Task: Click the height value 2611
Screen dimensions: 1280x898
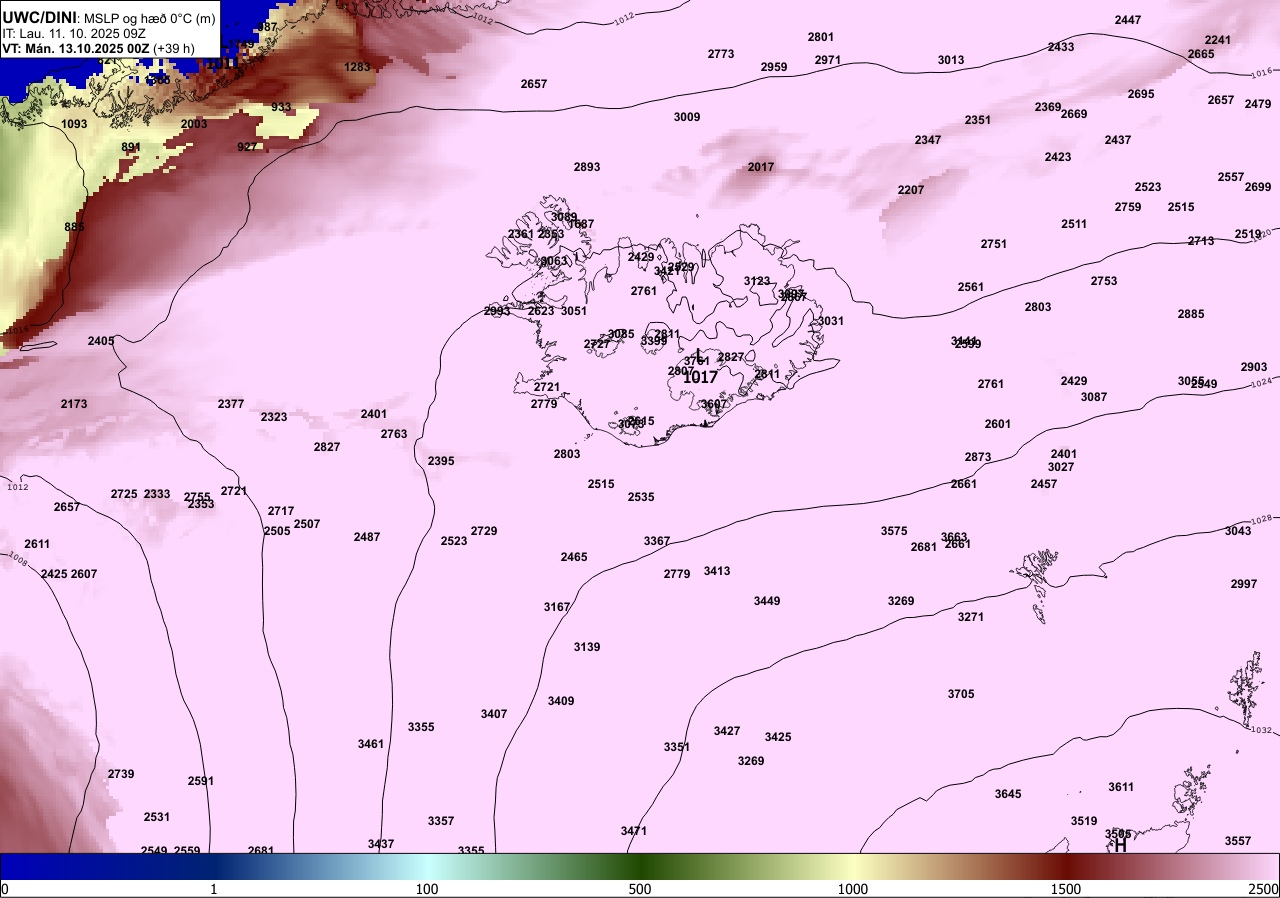Action: [37, 544]
